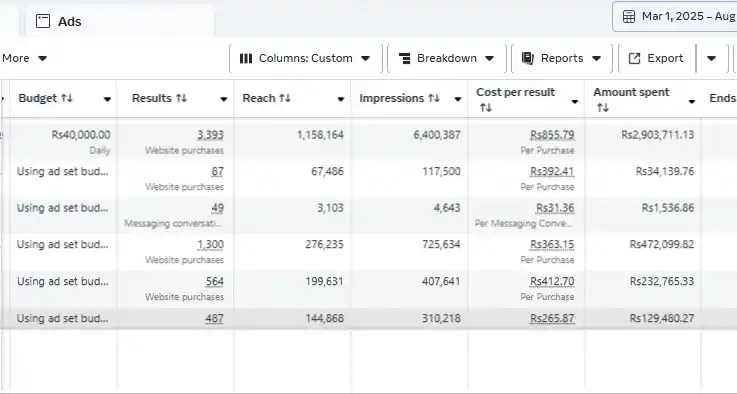The image size is (737, 394).
Task: Select the Rs34,139.76 amount spent
Action: click(x=665, y=172)
